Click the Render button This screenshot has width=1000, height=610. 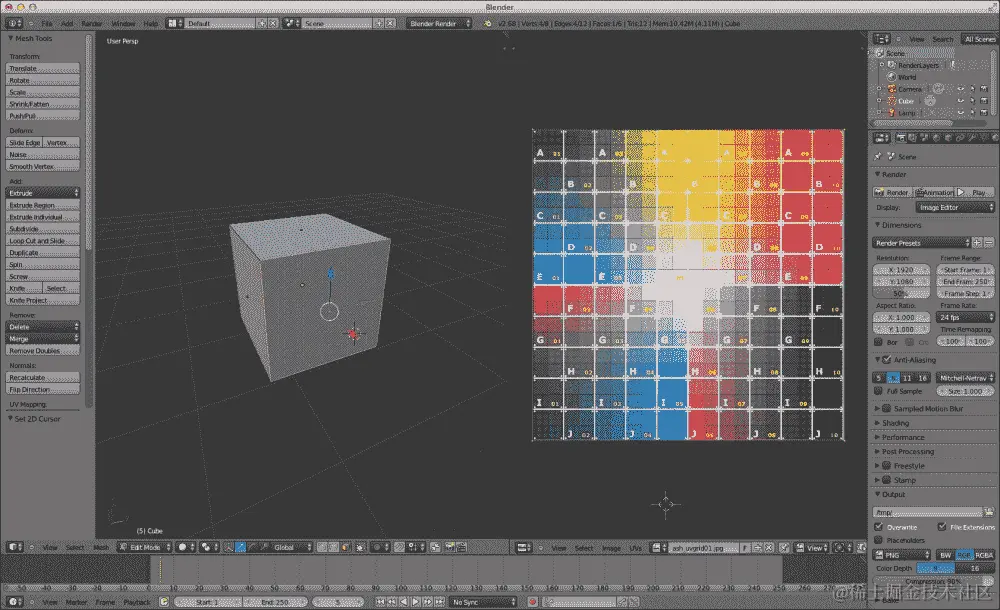coord(893,192)
